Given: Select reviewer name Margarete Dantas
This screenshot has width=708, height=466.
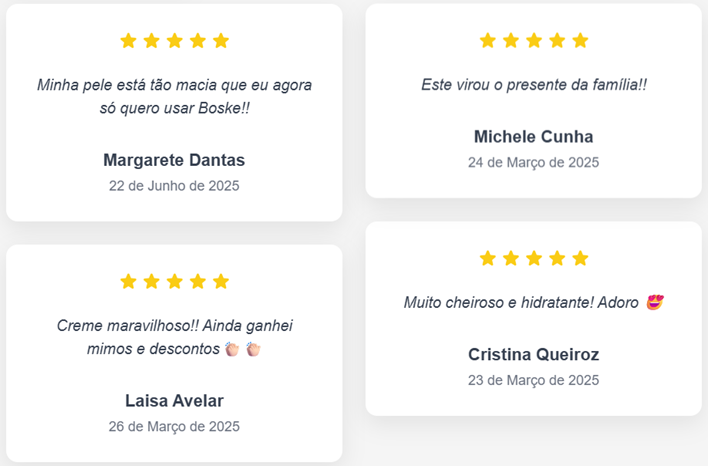Looking at the screenshot, I should tap(174, 160).
